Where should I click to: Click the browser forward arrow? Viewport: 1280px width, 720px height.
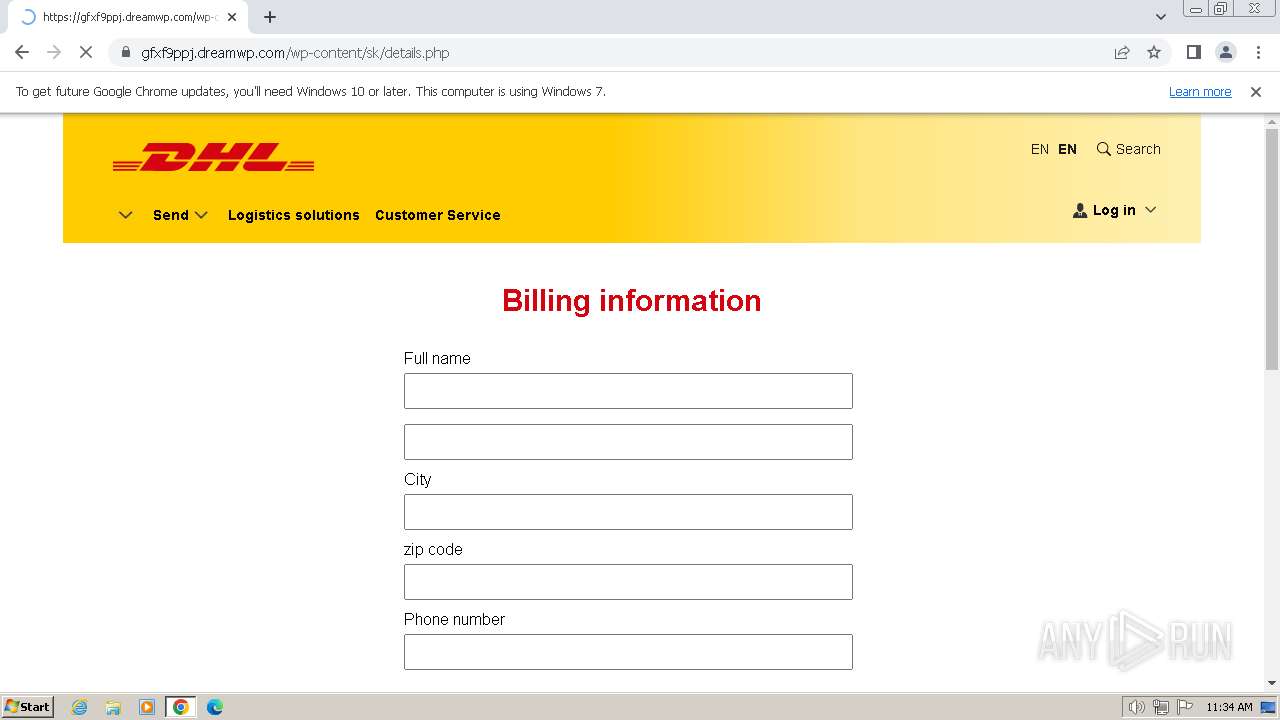point(54,52)
